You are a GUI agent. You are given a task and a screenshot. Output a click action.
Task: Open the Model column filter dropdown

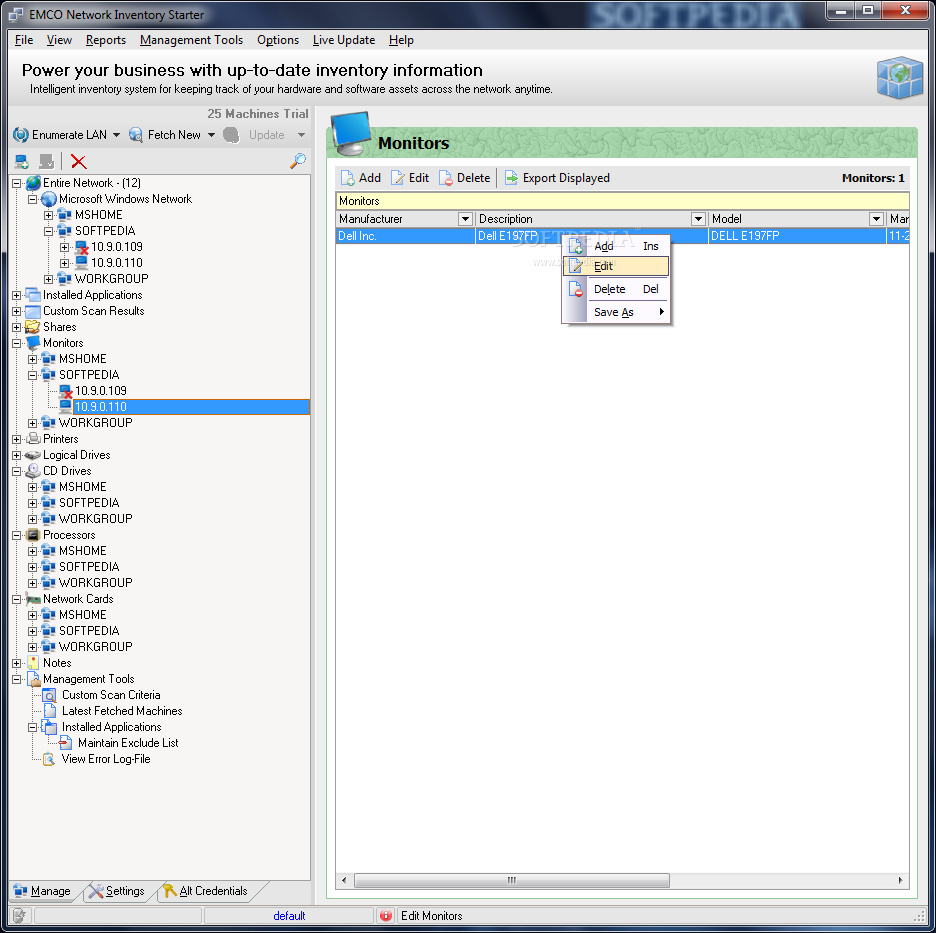click(x=876, y=219)
